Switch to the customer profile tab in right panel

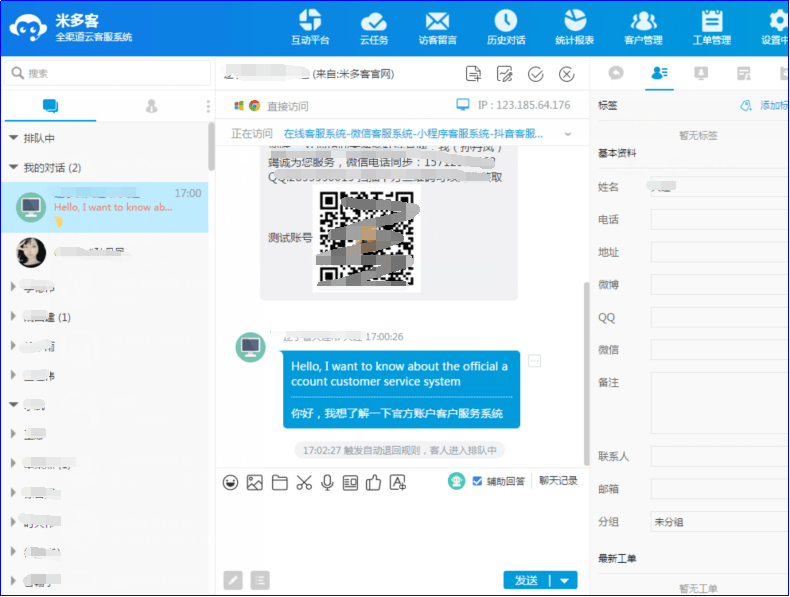[x=659, y=74]
